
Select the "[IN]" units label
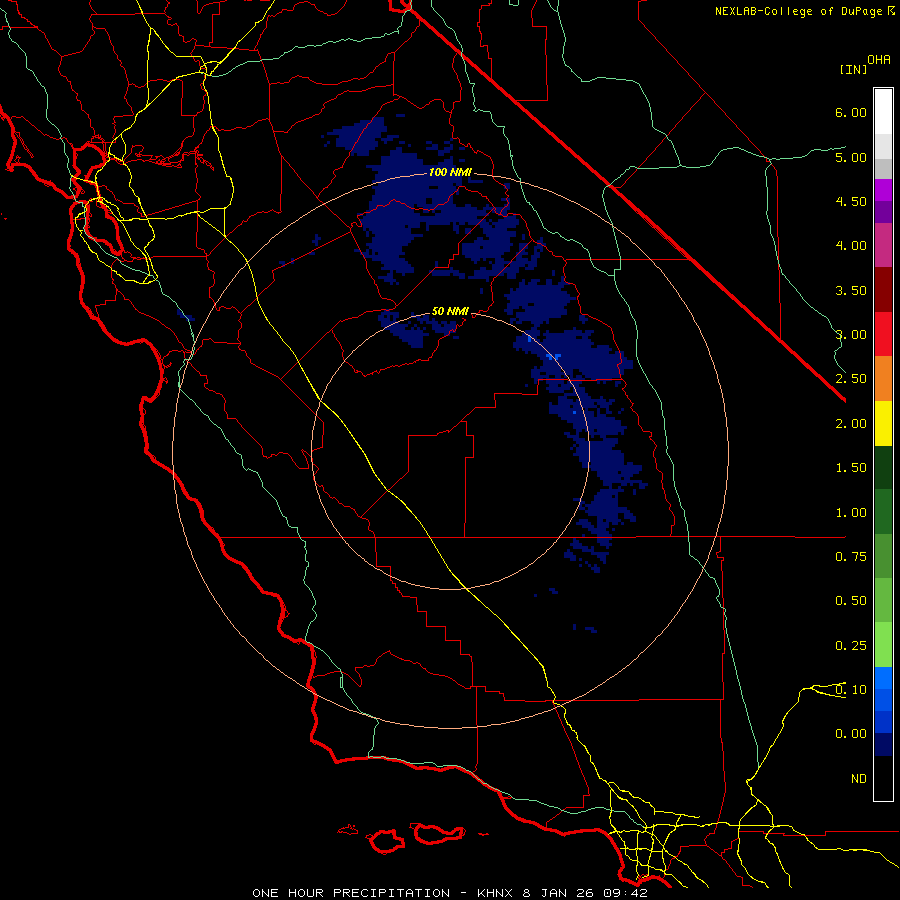[853, 69]
